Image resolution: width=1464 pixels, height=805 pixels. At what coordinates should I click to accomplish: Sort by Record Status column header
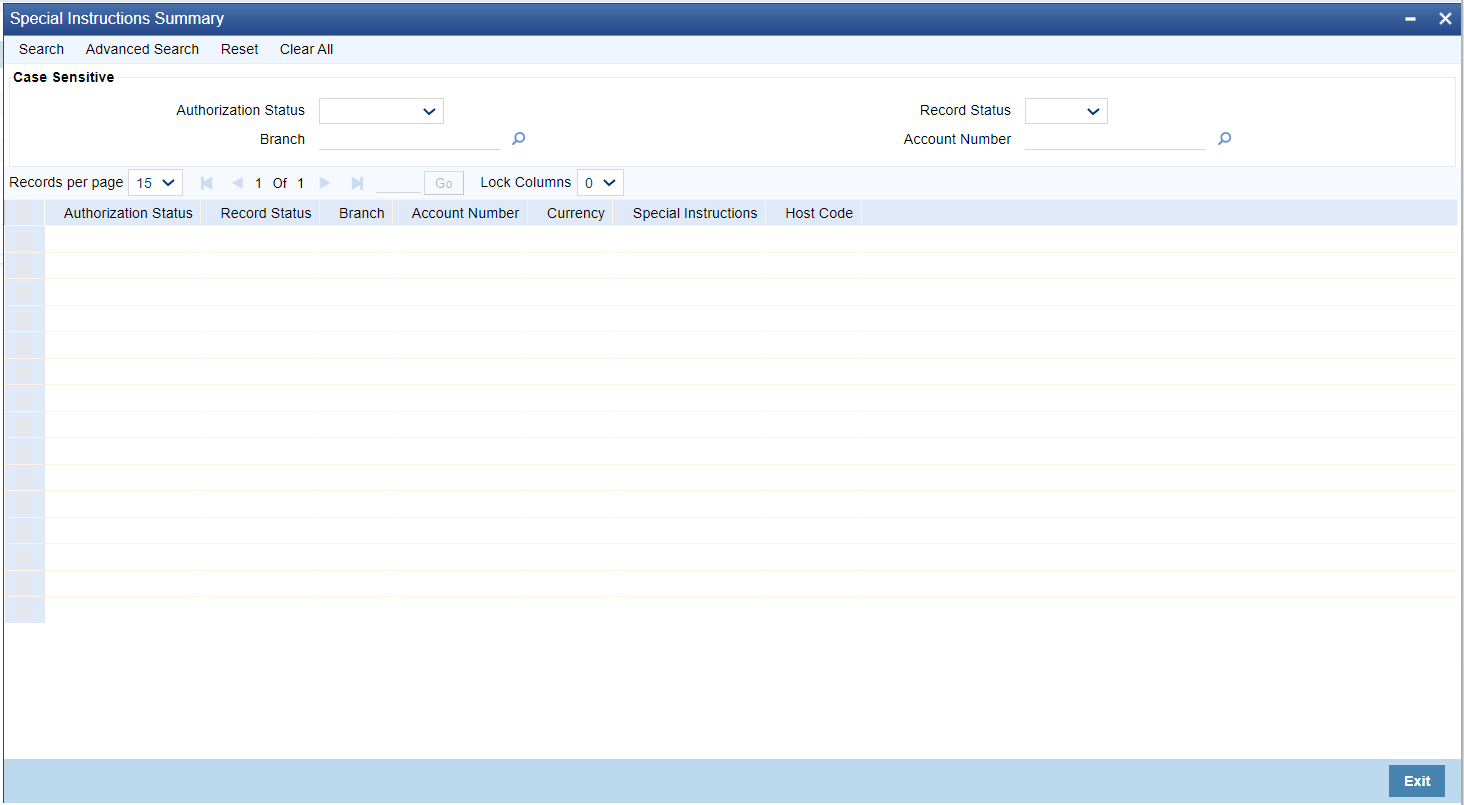pyautogui.click(x=266, y=213)
